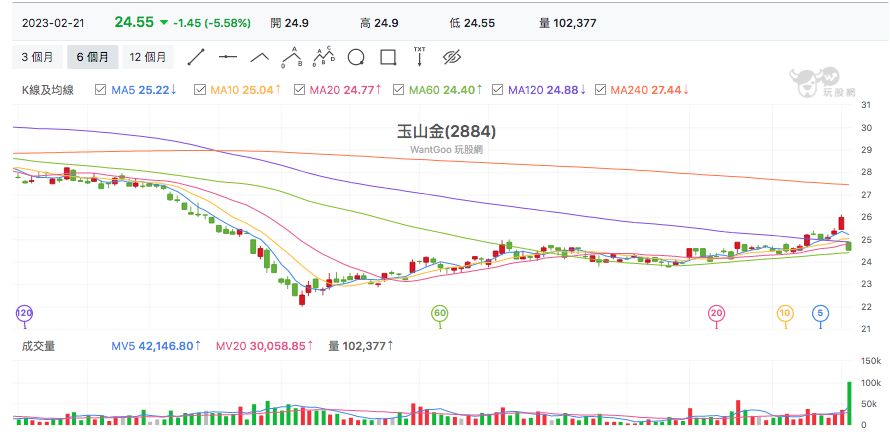Select the TXT text annotation tool
890x434 pixels.
[x=419, y=56]
